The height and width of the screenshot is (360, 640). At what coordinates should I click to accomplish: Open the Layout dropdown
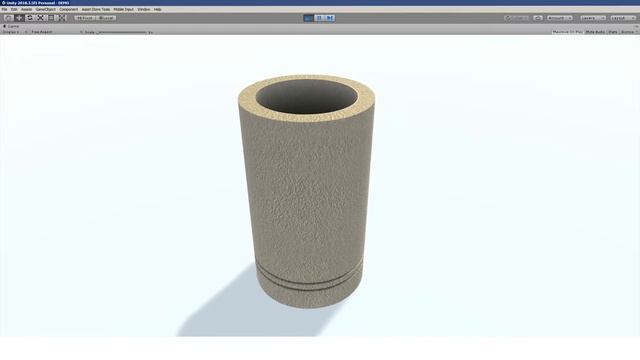(623, 18)
